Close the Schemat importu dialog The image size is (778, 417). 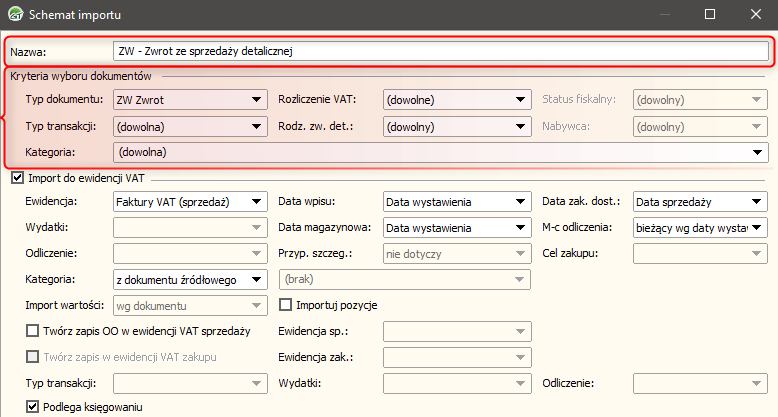756,15
